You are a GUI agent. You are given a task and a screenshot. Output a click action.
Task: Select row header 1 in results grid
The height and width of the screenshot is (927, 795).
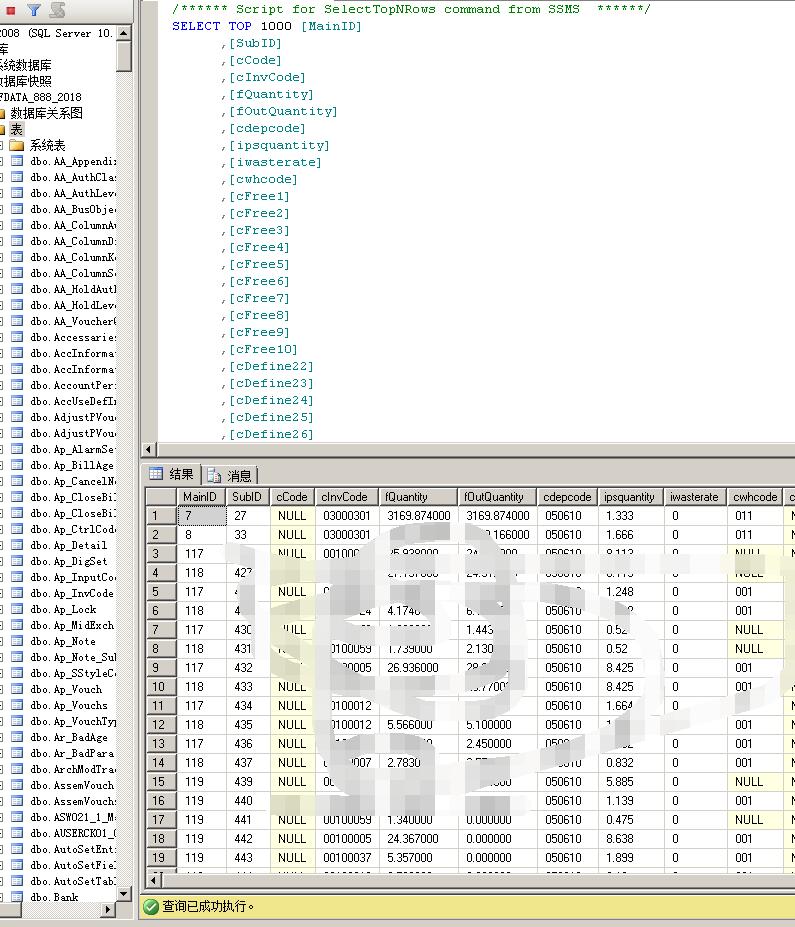pos(161,516)
